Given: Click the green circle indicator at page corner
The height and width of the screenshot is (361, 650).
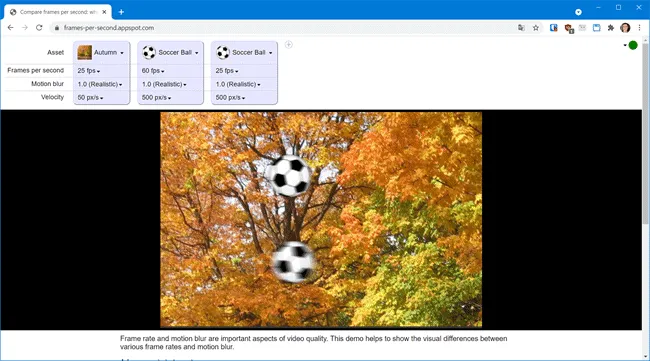Looking at the screenshot, I should 633,45.
